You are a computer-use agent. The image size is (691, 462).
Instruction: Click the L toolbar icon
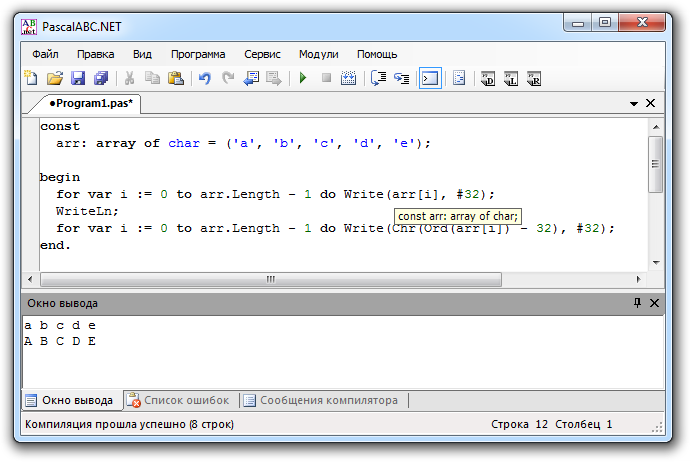point(511,78)
